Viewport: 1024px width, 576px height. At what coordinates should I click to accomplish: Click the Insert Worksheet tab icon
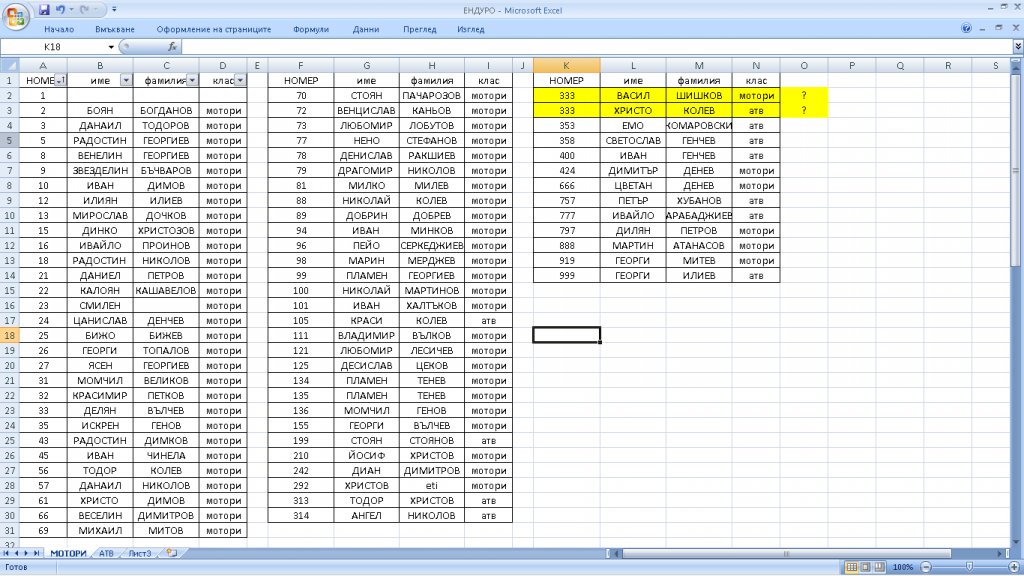coord(171,552)
